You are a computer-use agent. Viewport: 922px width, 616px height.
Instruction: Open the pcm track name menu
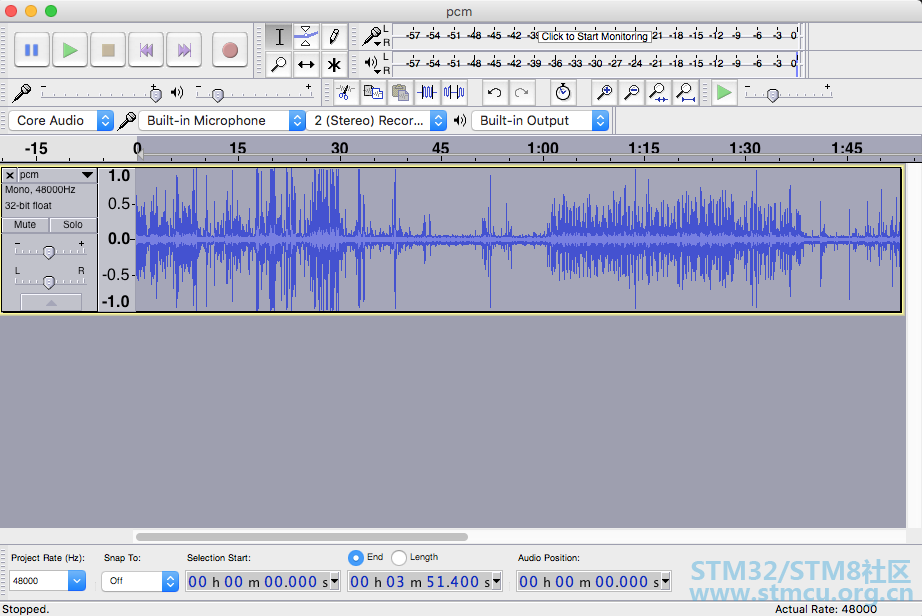[57, 175]
